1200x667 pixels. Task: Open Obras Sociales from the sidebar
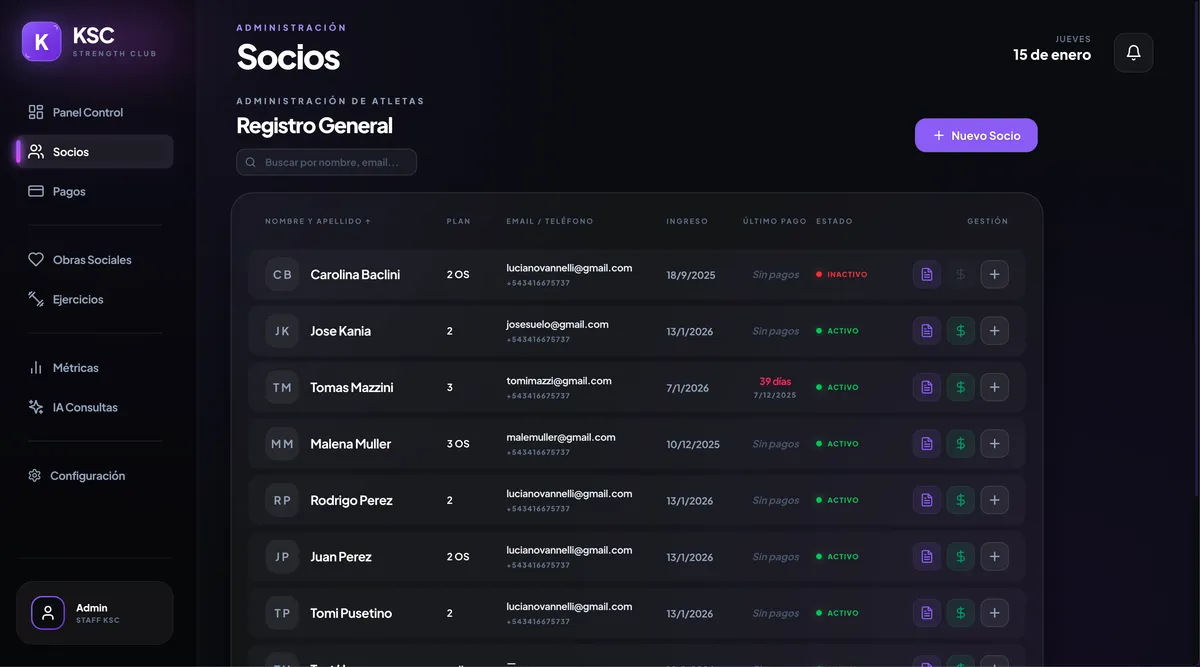click(x=92, y=260)
